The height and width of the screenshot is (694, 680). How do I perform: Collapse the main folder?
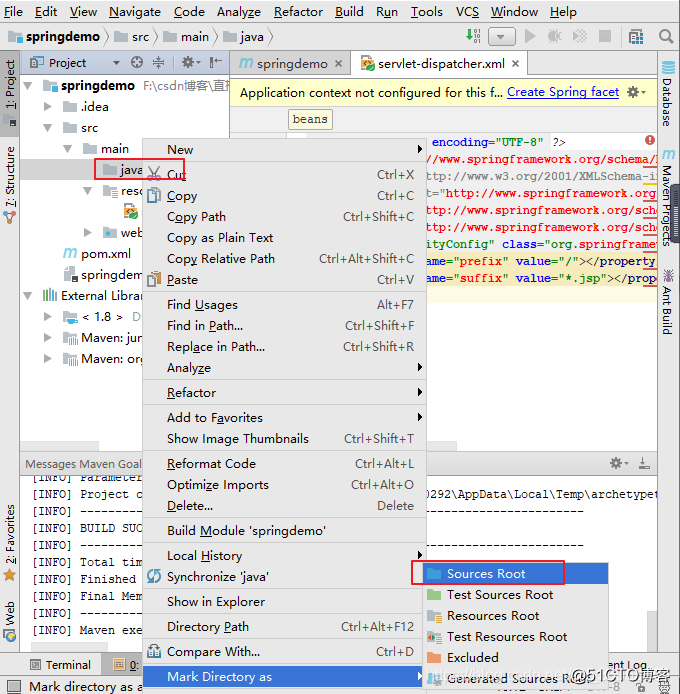(x=67, y=149)
